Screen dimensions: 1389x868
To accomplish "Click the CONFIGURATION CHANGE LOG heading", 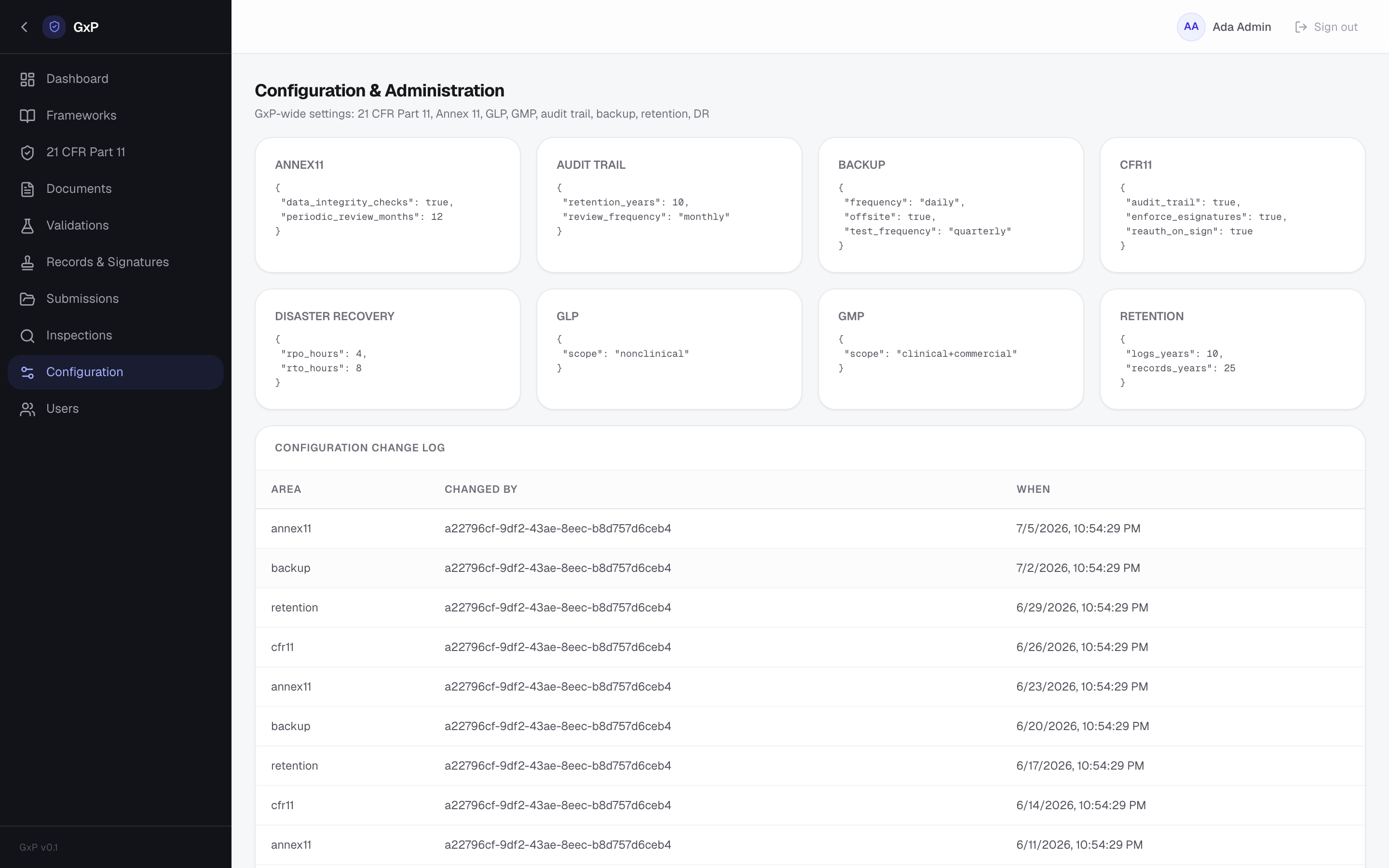I will [359, 448].
